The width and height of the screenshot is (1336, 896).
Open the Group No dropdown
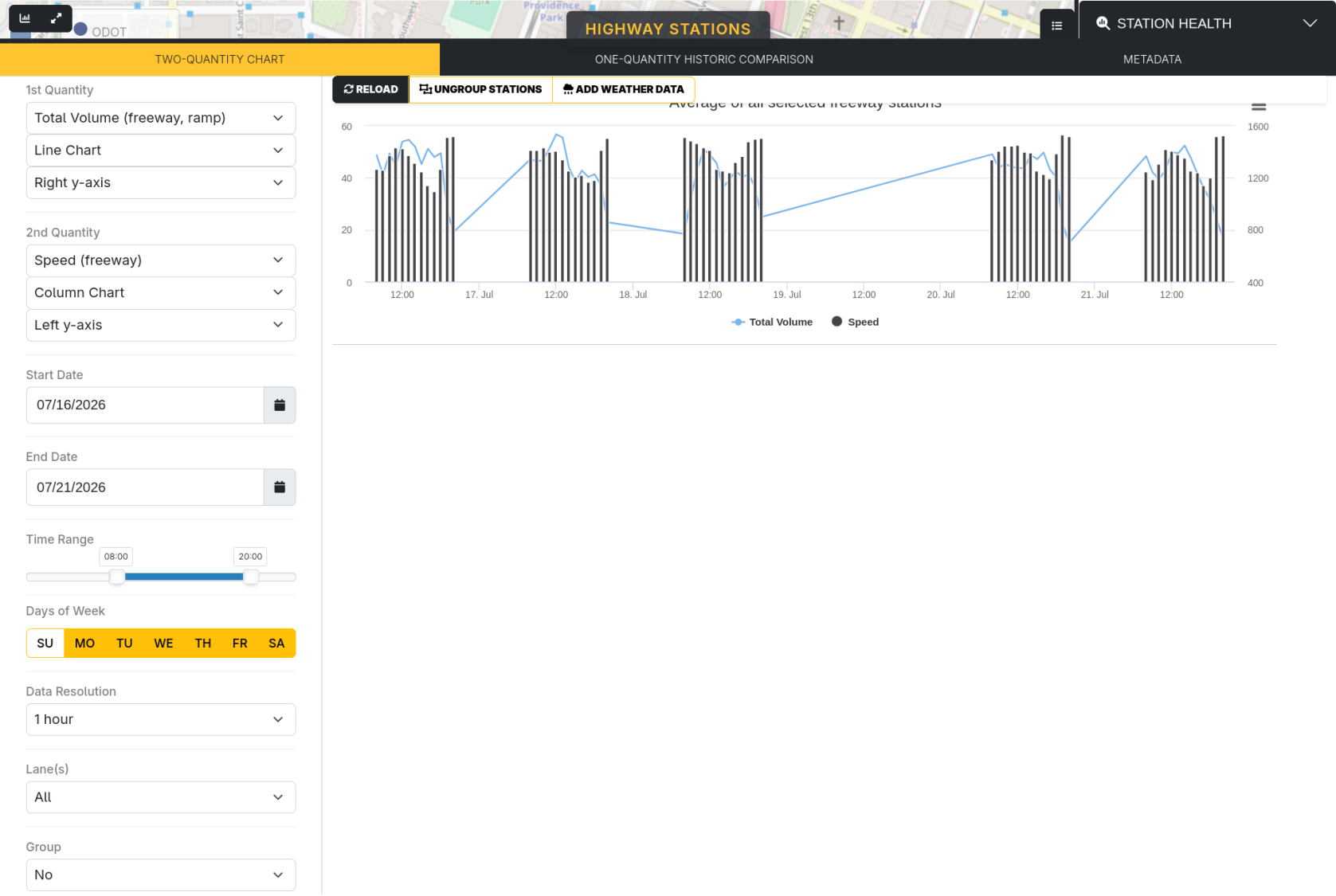(161, 875)
